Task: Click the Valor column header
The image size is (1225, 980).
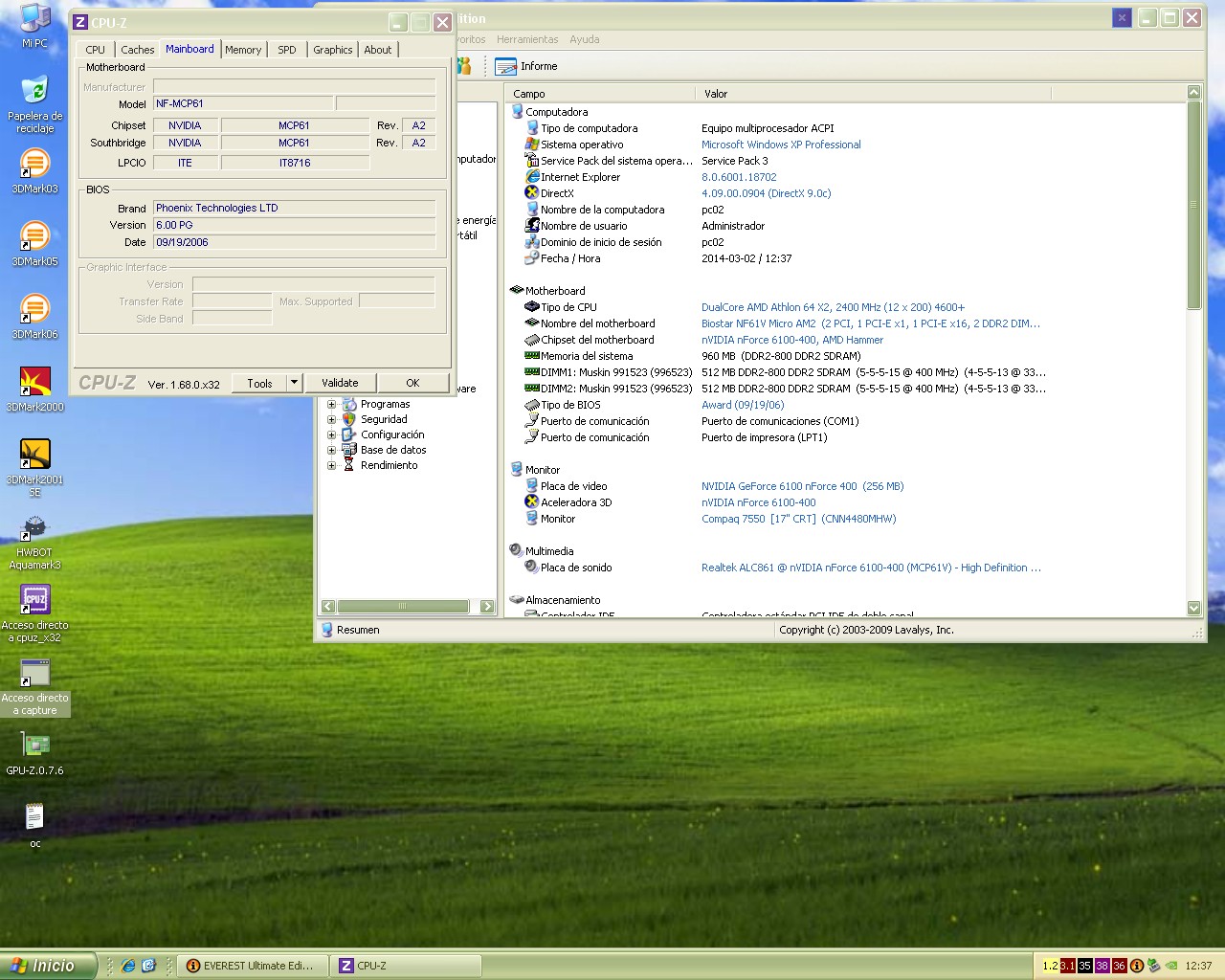Action: [874, 94]
